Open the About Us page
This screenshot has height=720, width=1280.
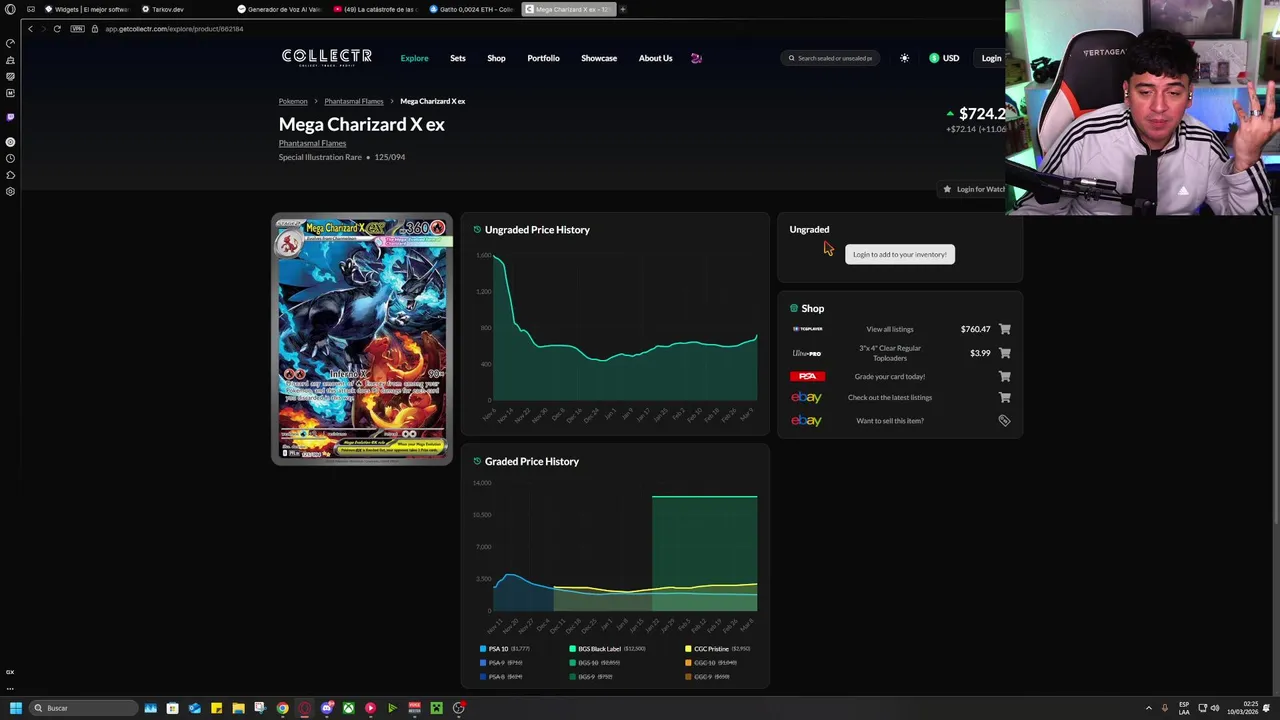[x=655, y=58]
